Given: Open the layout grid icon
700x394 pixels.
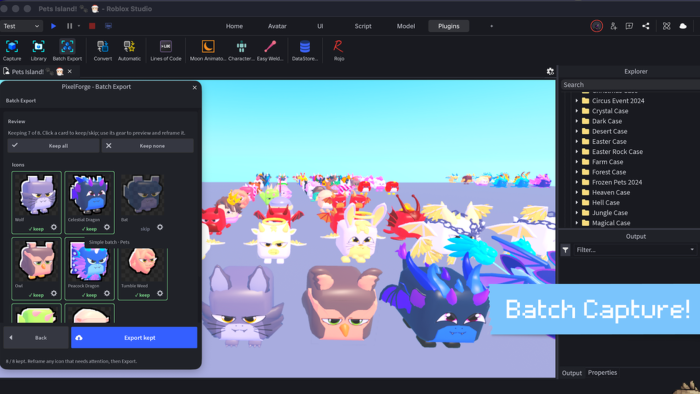Looking at the screenshot, I should tap(667, 26).
